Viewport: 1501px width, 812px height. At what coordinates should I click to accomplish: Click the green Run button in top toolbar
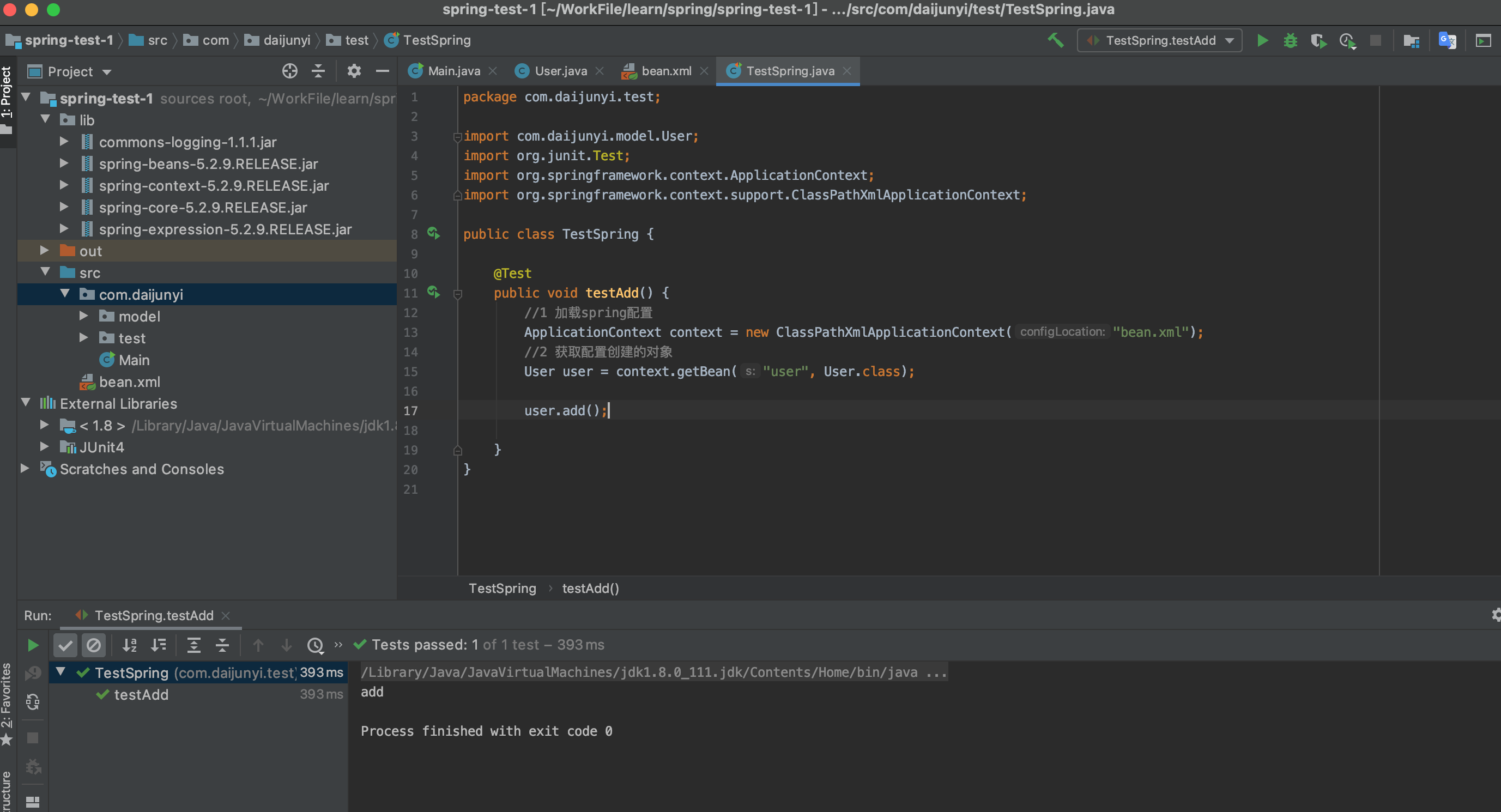[x=1262, y=40]
